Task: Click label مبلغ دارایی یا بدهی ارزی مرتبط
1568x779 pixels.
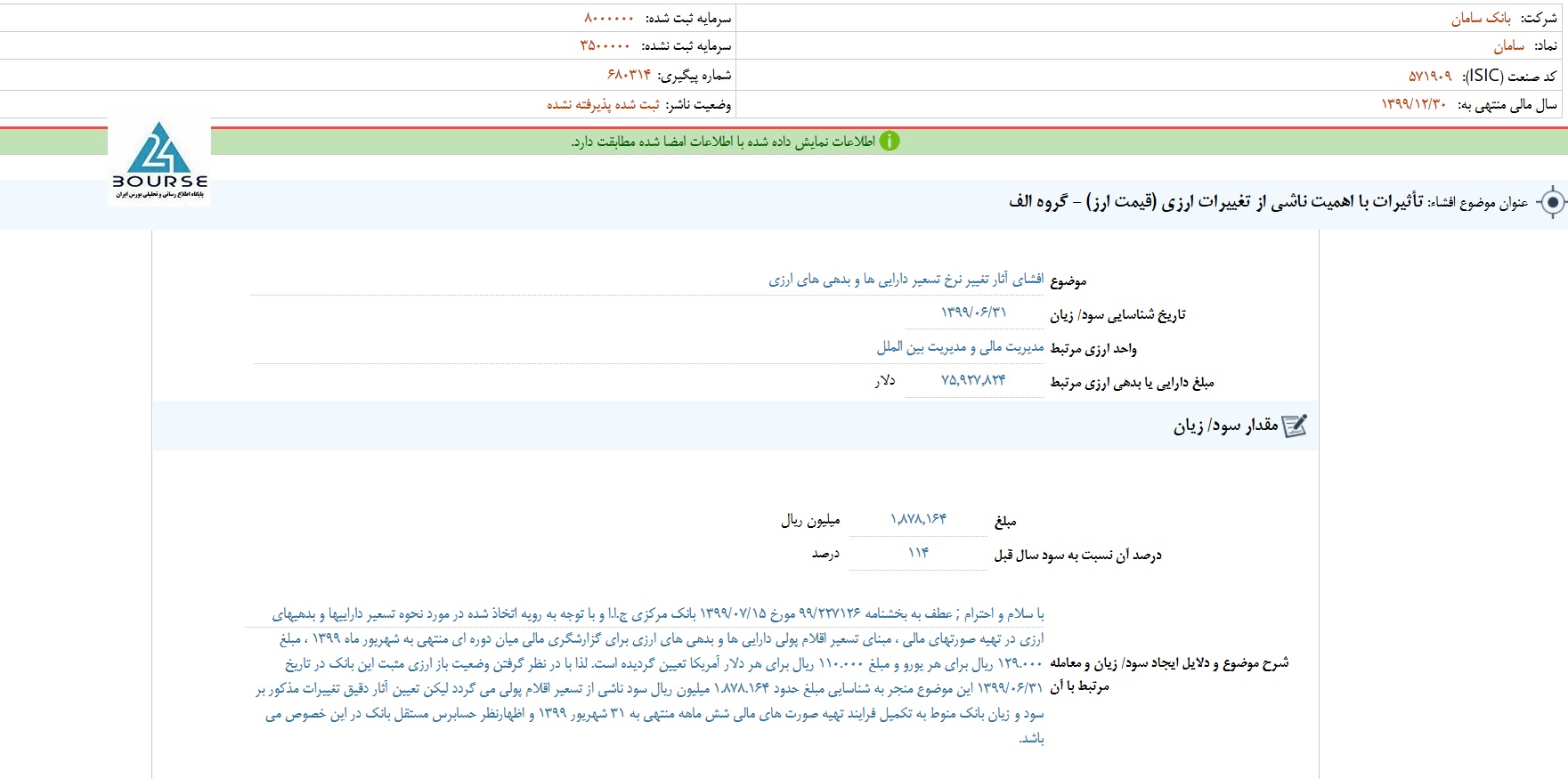Action: pyautogui.click(x=1132, y=383)
